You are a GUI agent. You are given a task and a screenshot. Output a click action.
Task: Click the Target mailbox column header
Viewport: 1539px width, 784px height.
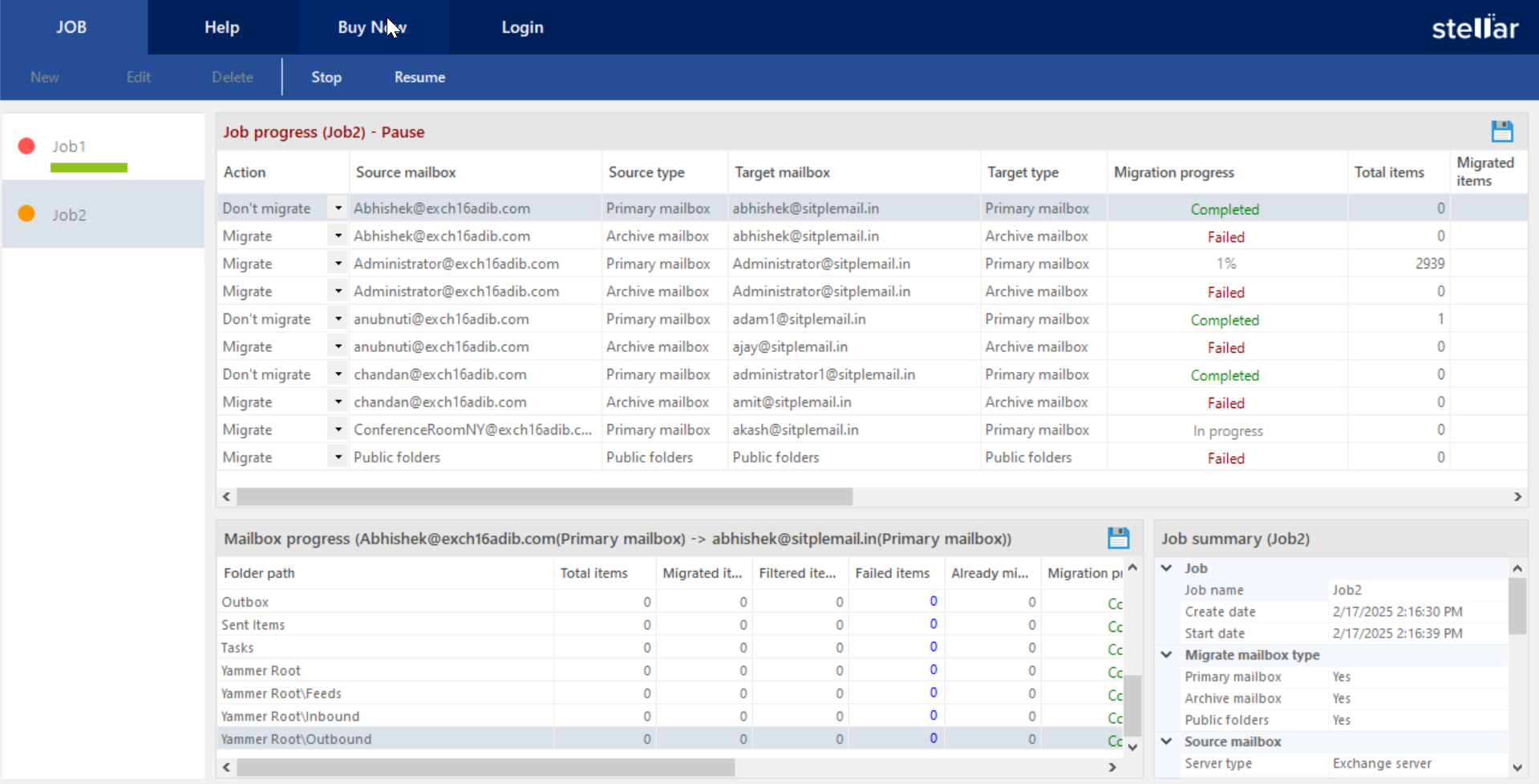[x=854, y=172]
